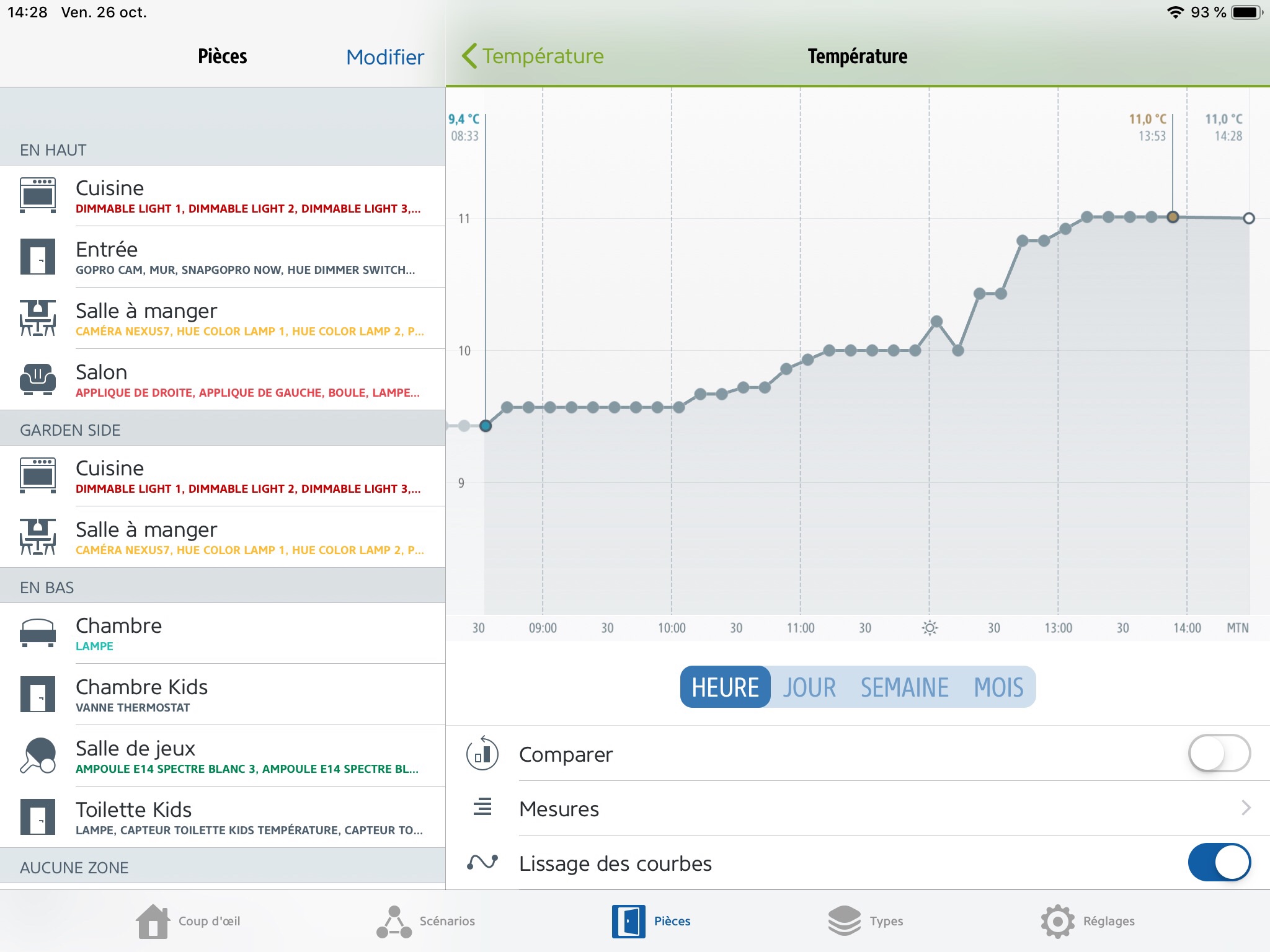The width and height of the screenshot is (1270, 952).
Task: Tap the MTN label on time axis
Action: click(1238, 628)
